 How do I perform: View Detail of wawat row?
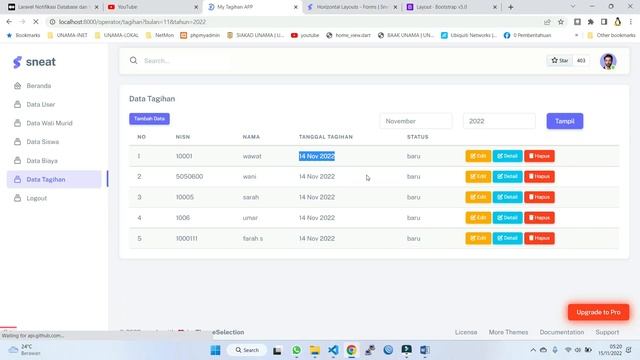click(x=507, y=156)
